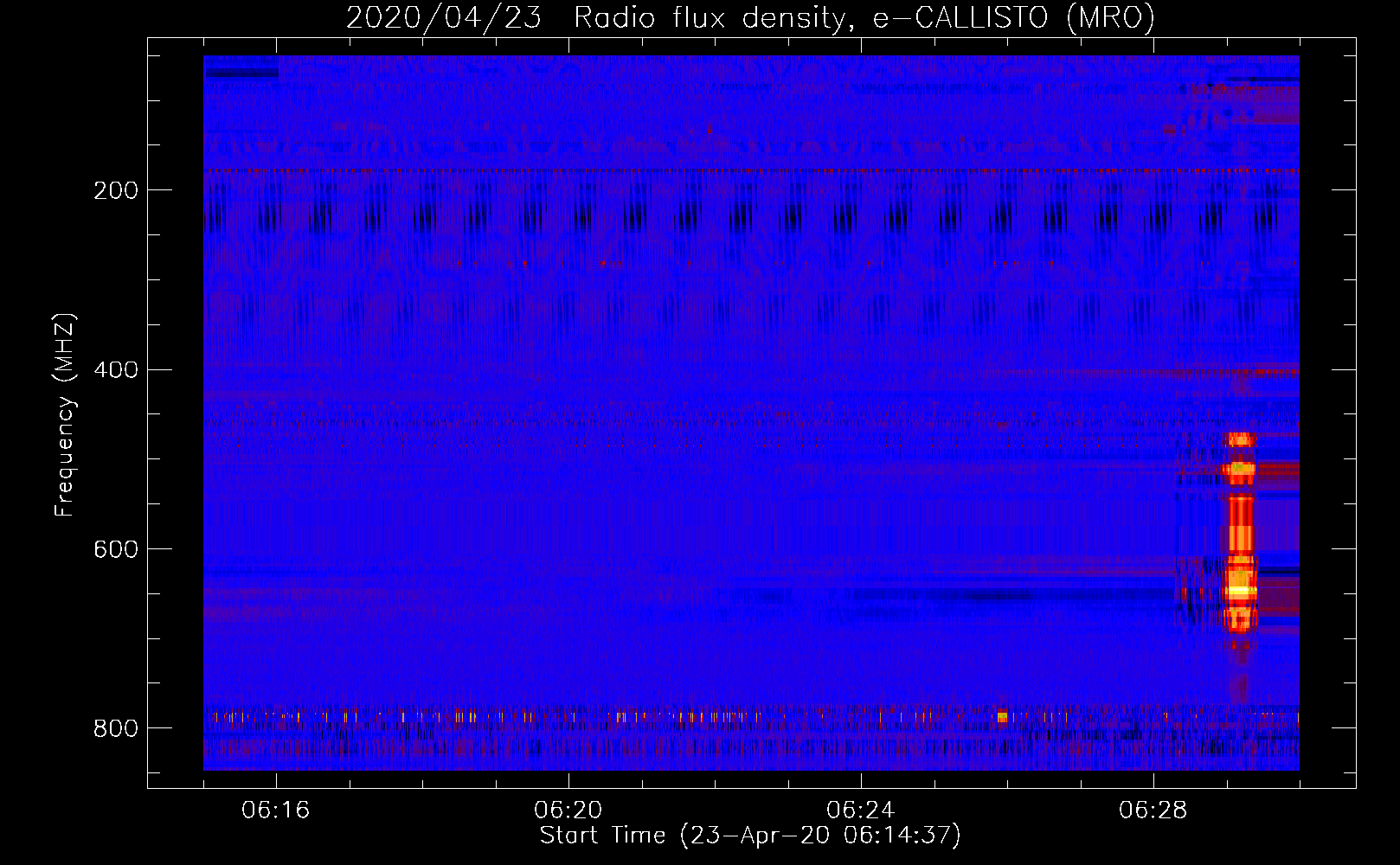Click the bright yellow burst near 650 MHz
The width and height of the screenshot is (1400, 865).
tap(1241, 590)
